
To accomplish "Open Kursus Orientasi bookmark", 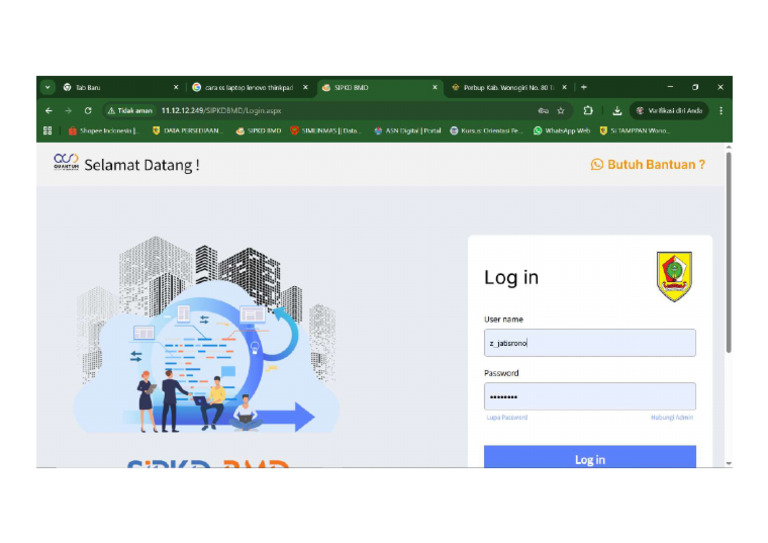I will [x=486, y=131].
